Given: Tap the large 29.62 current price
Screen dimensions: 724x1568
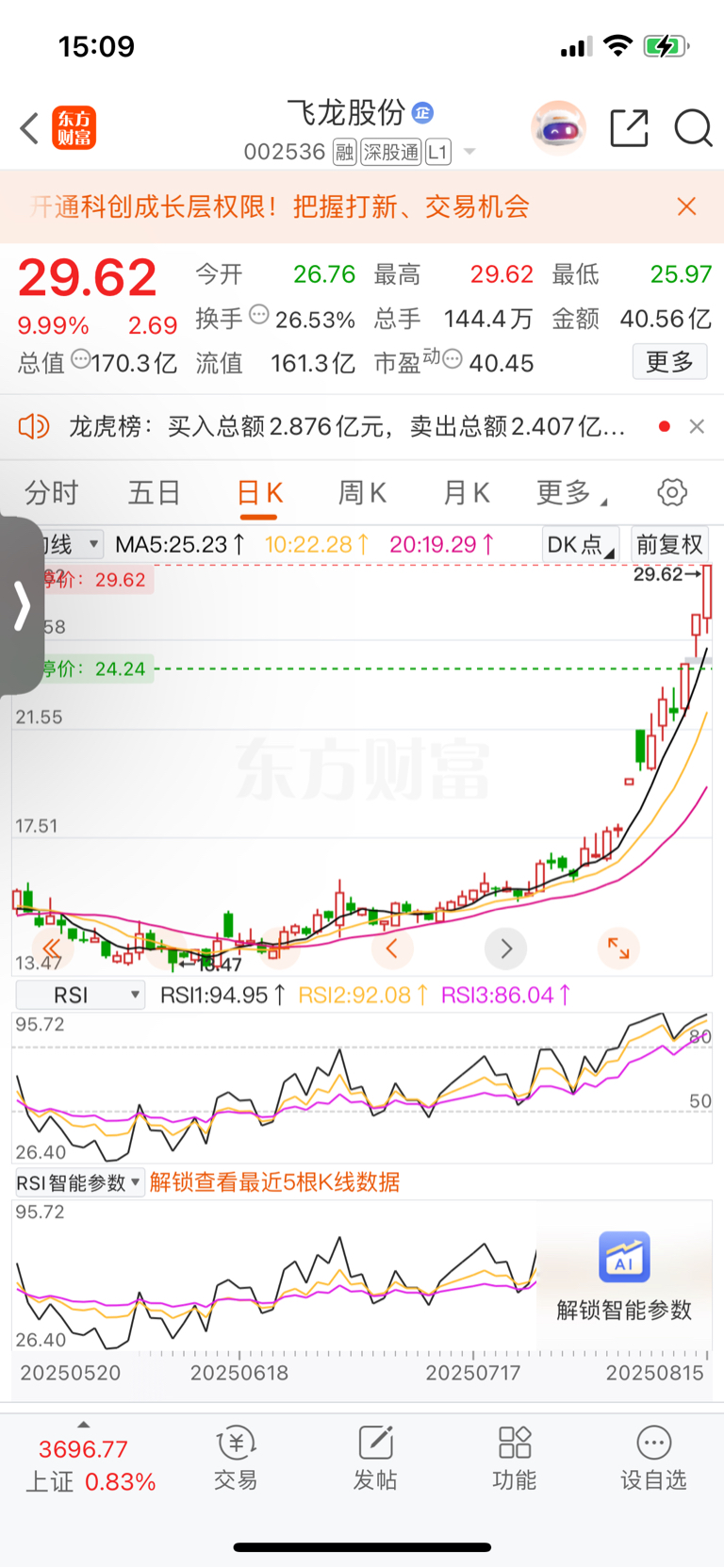Looking at the screenshot, I should [x=87, y=277].
